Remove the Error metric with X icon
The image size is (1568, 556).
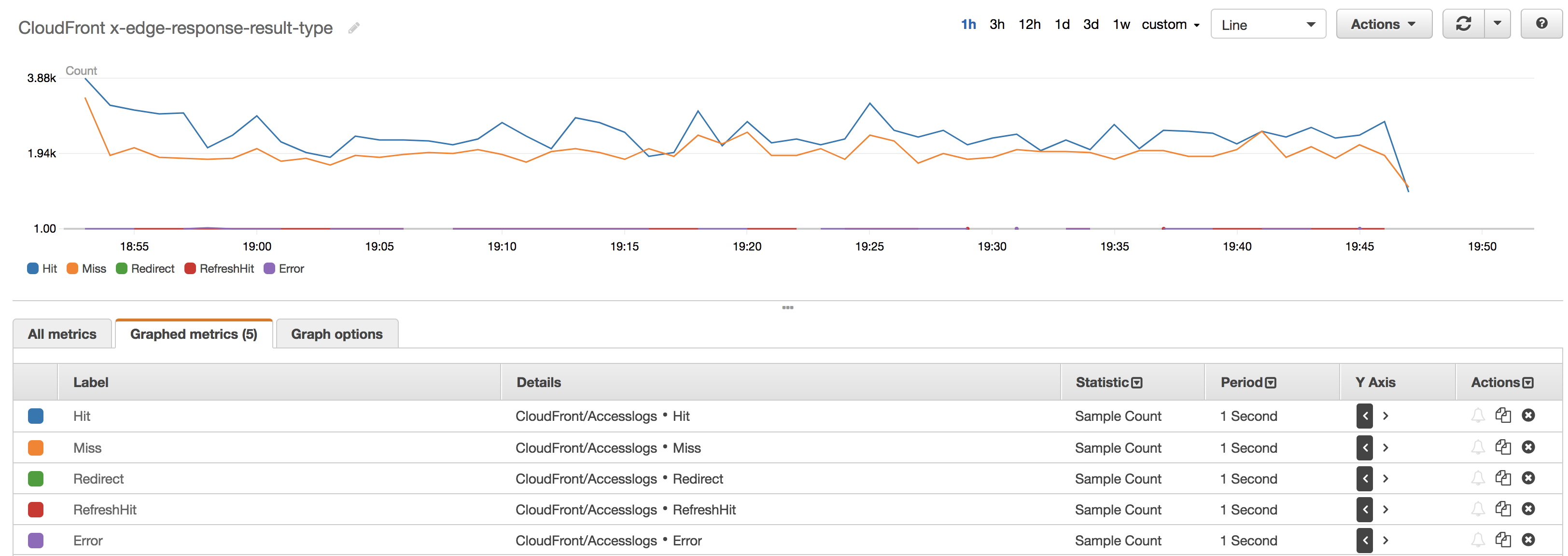click(x=1528, y=540)
